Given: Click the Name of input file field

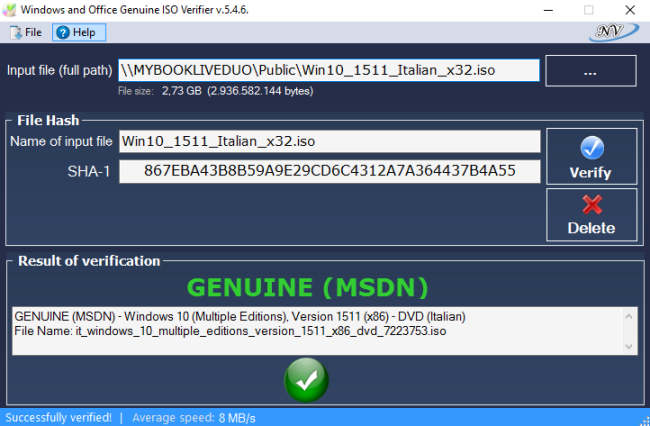Looking at the screenshot, I should 330,141.
